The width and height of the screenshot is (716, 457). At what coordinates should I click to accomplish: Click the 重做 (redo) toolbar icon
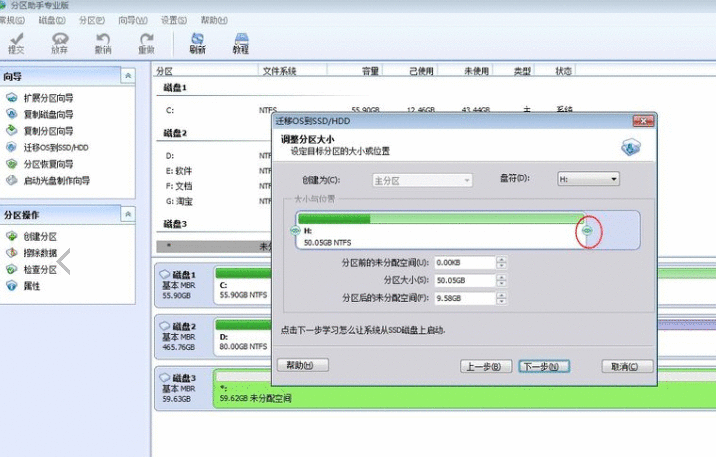[x=146, y=43]
